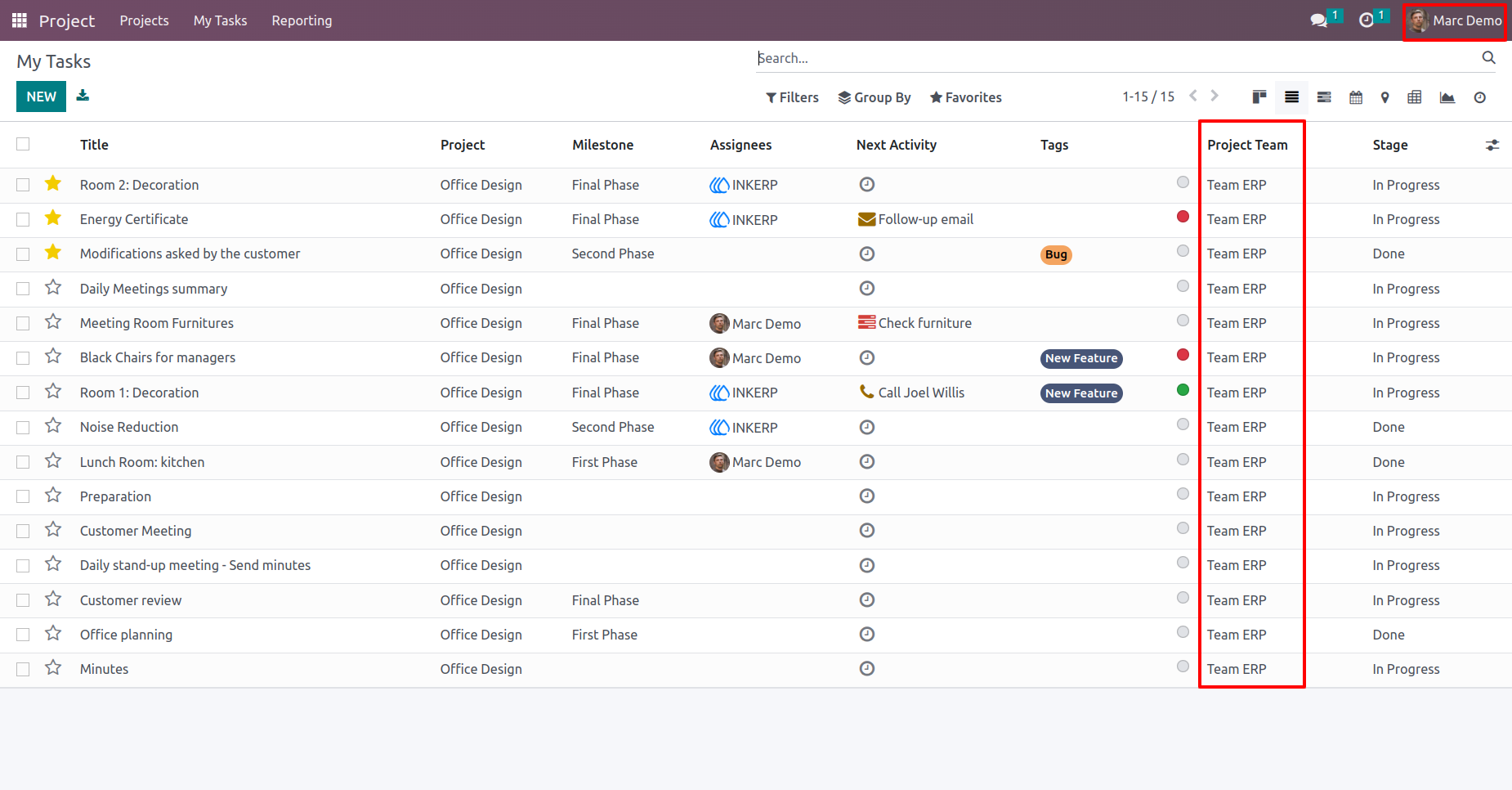The height and width of the screenshot is (790, 1512).
Task: Click the Bug tag
Action: point(1056,254)
